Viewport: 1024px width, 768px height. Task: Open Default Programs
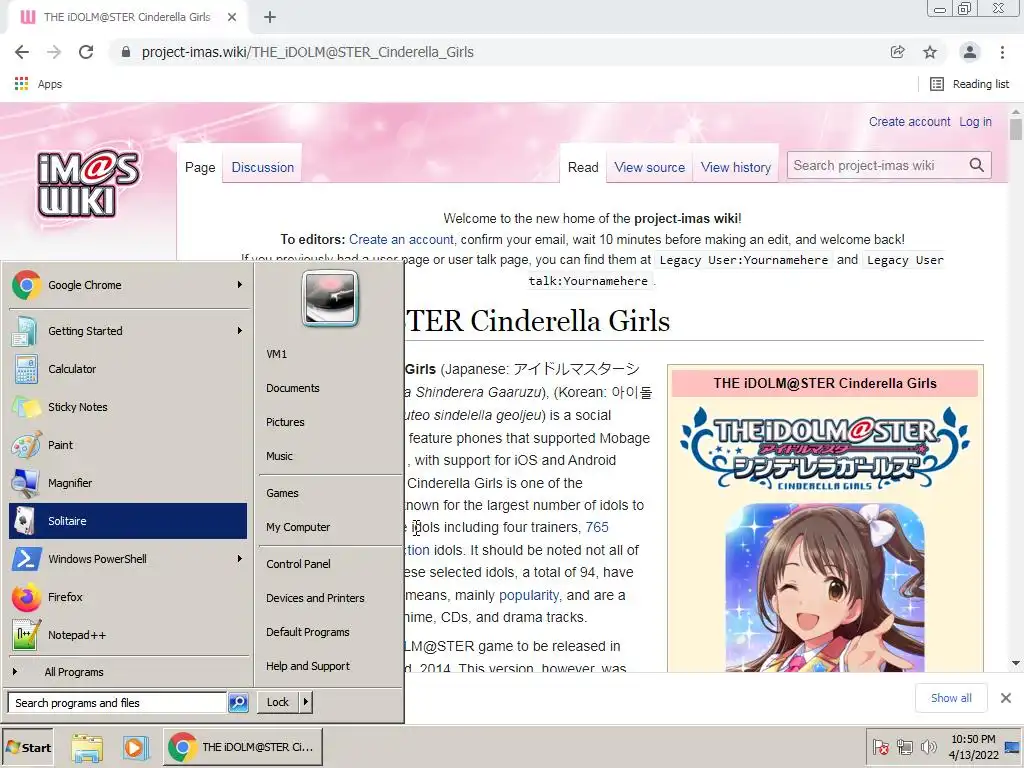pos(308,632)
